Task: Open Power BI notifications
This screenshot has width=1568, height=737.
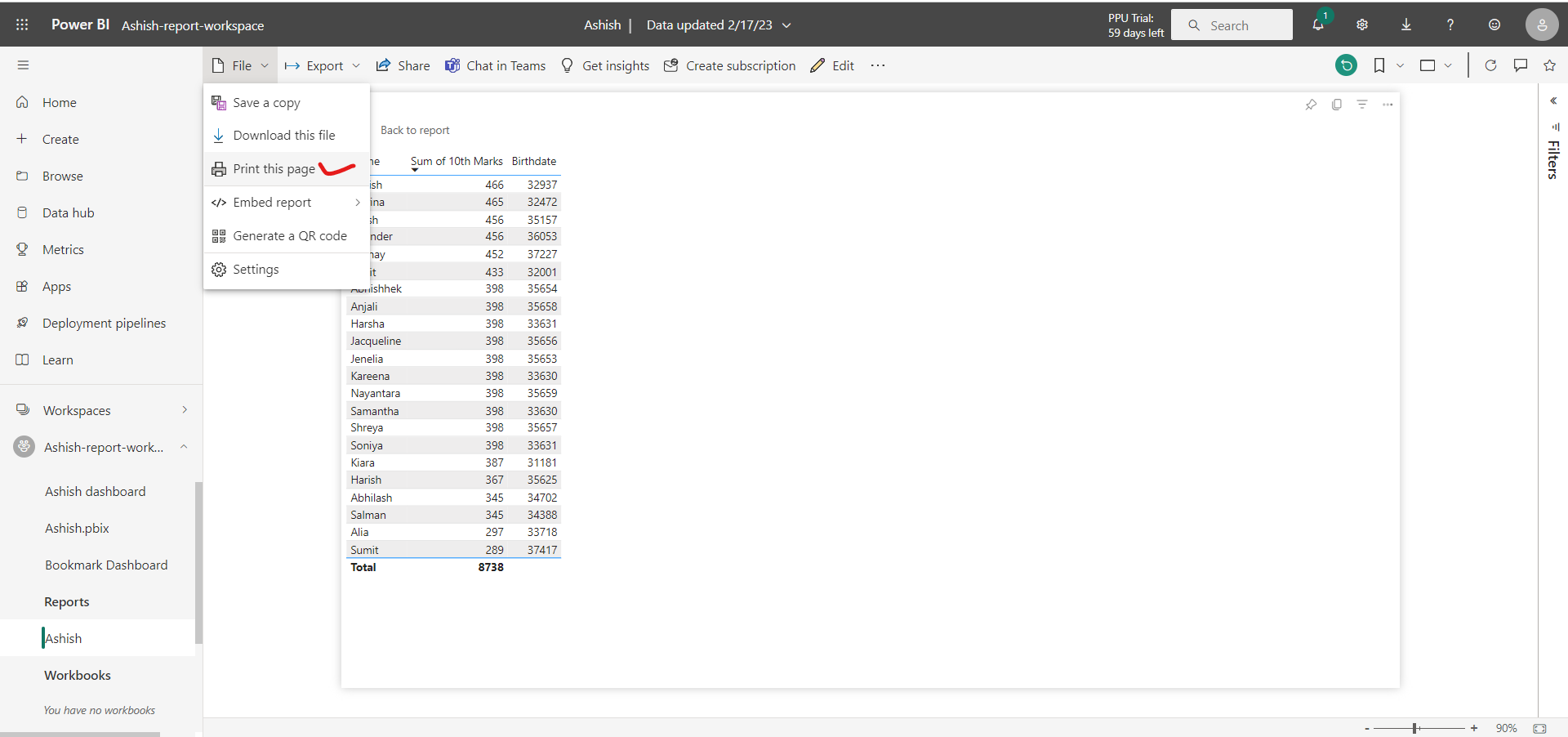Action: coord(1318,25)
